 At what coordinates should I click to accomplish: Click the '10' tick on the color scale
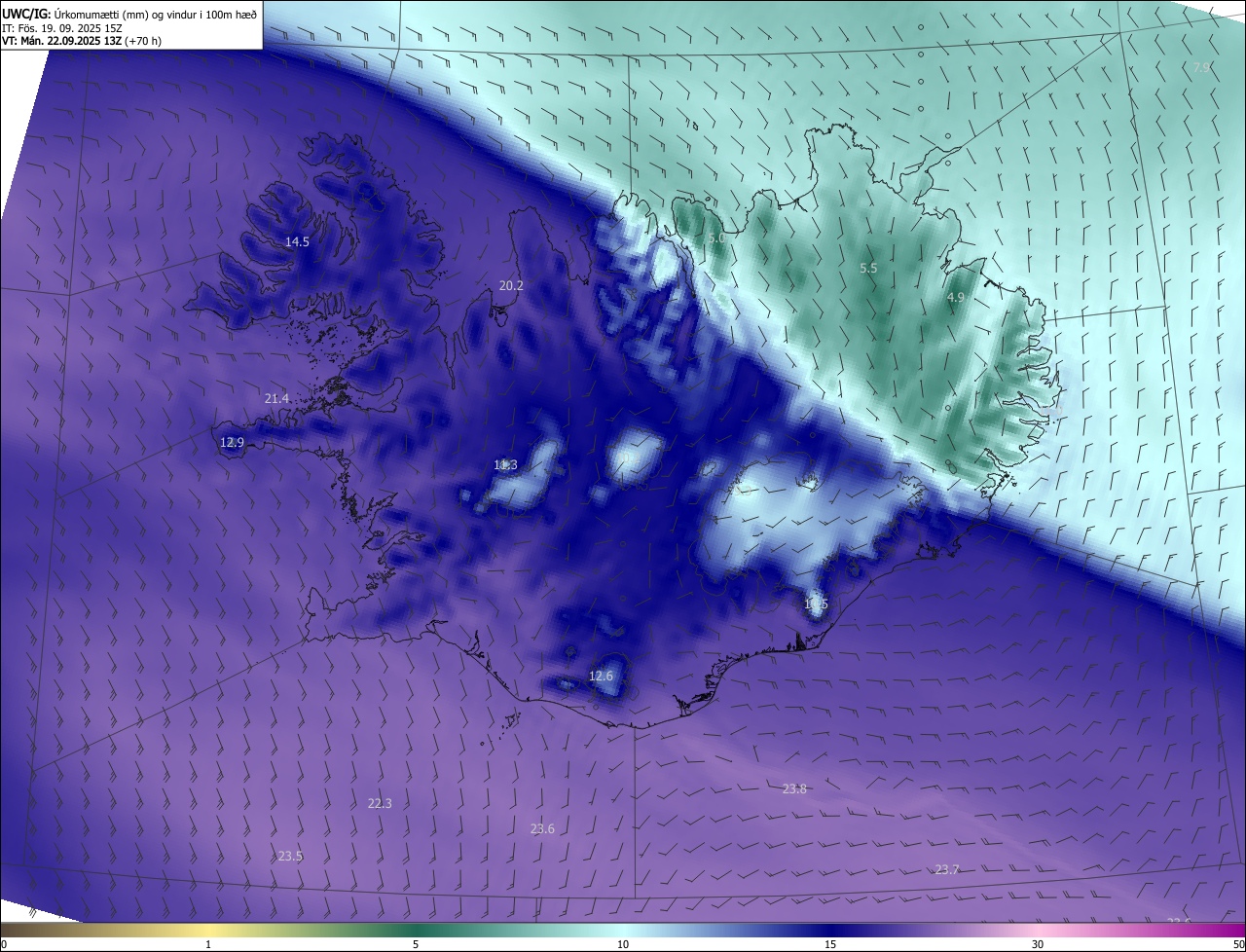(623, 944)
